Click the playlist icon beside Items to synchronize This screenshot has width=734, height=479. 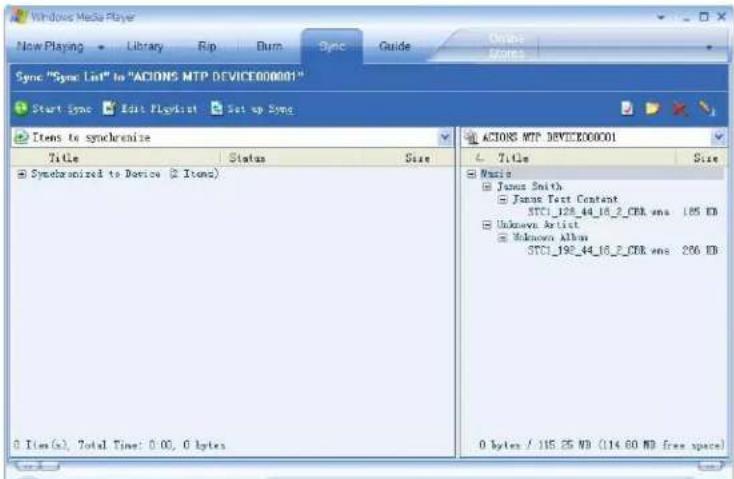coord(21,137)
